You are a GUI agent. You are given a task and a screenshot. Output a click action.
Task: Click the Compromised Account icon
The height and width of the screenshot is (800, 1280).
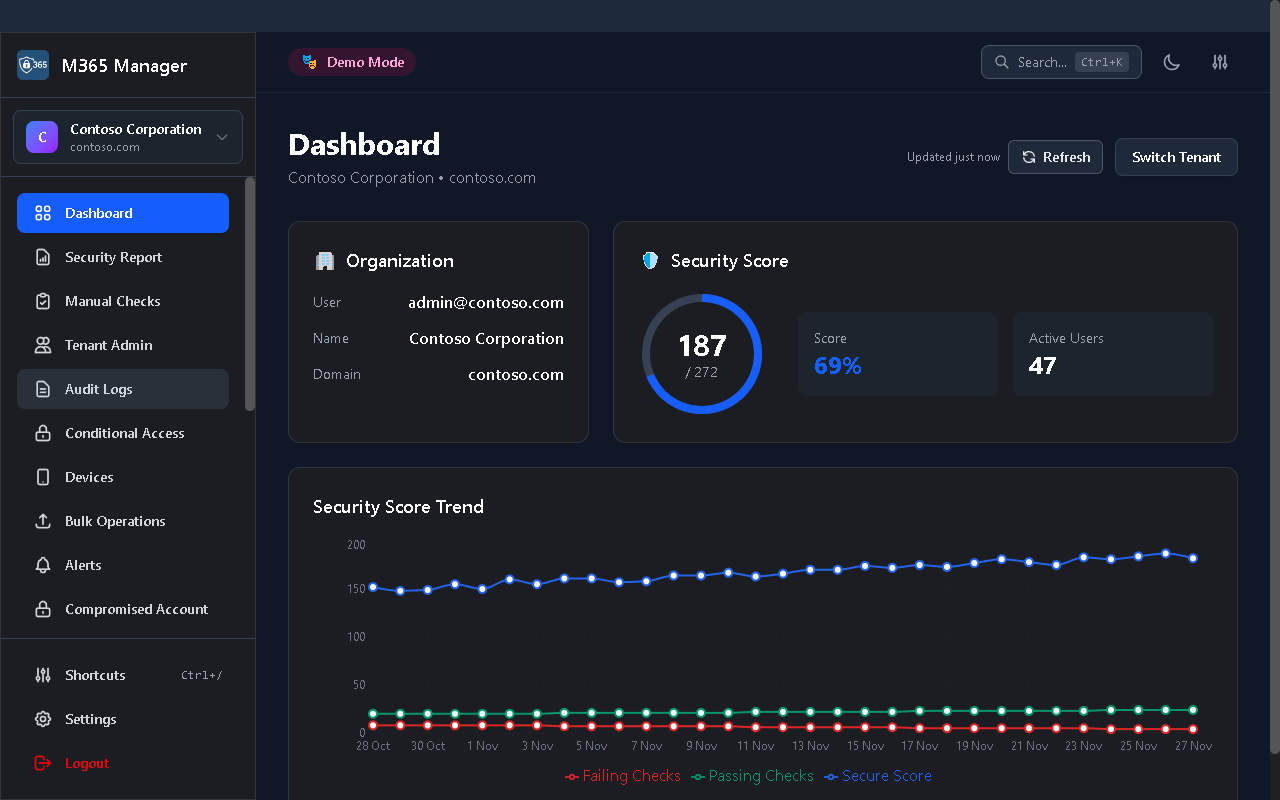41,609
